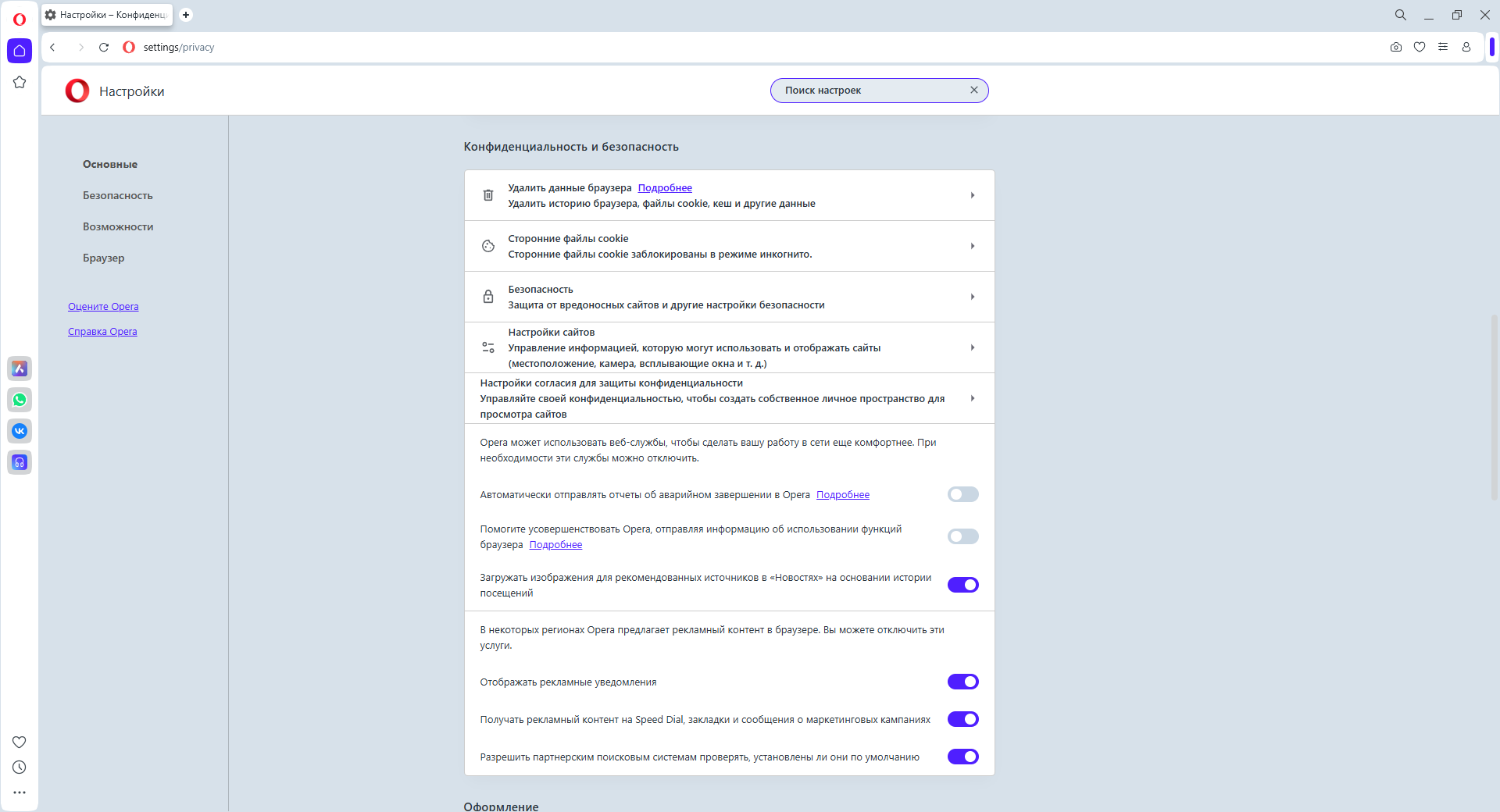
Task: Open Easy Setup menu icon
Action: [x=1443, y=47]
